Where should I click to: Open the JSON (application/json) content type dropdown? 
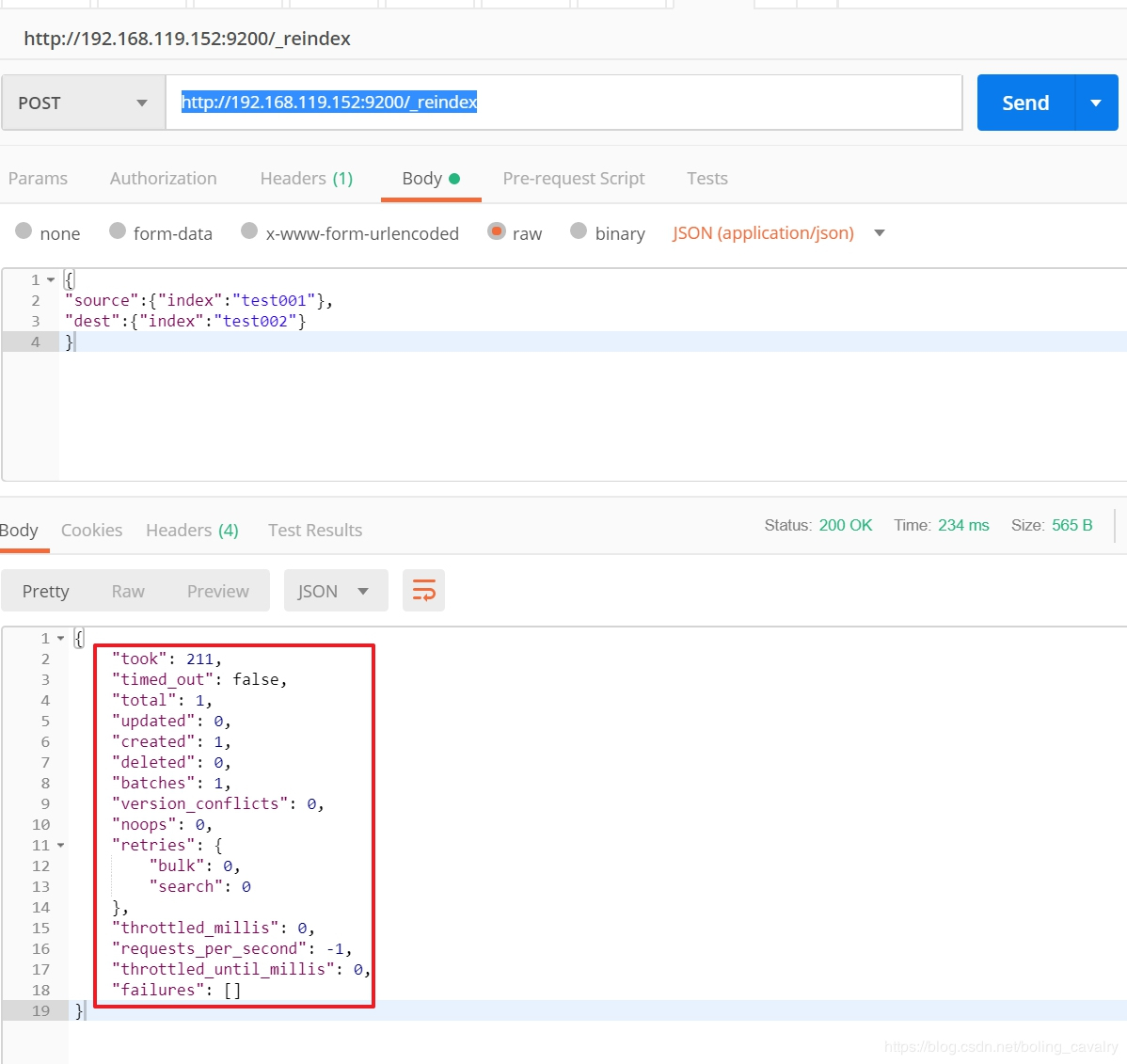point(778,233)
